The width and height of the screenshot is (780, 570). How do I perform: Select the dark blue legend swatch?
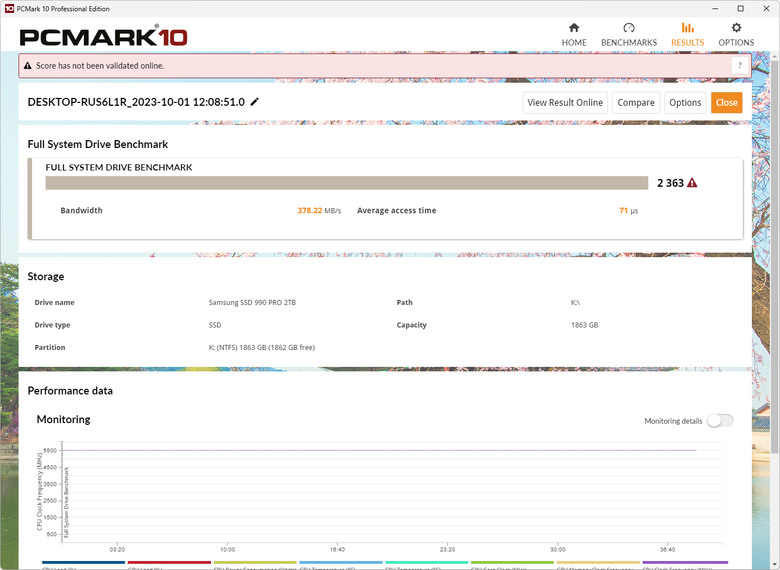coord(83,563)
